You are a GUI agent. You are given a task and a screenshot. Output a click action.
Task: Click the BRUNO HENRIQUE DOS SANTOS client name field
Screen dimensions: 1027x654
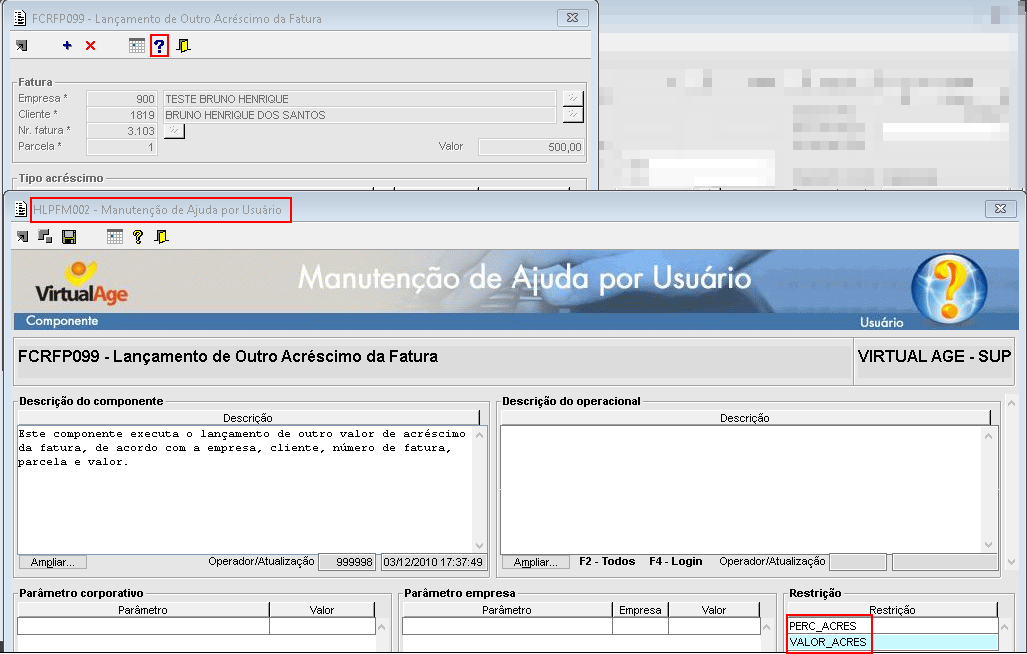click(x=360, y=115)
